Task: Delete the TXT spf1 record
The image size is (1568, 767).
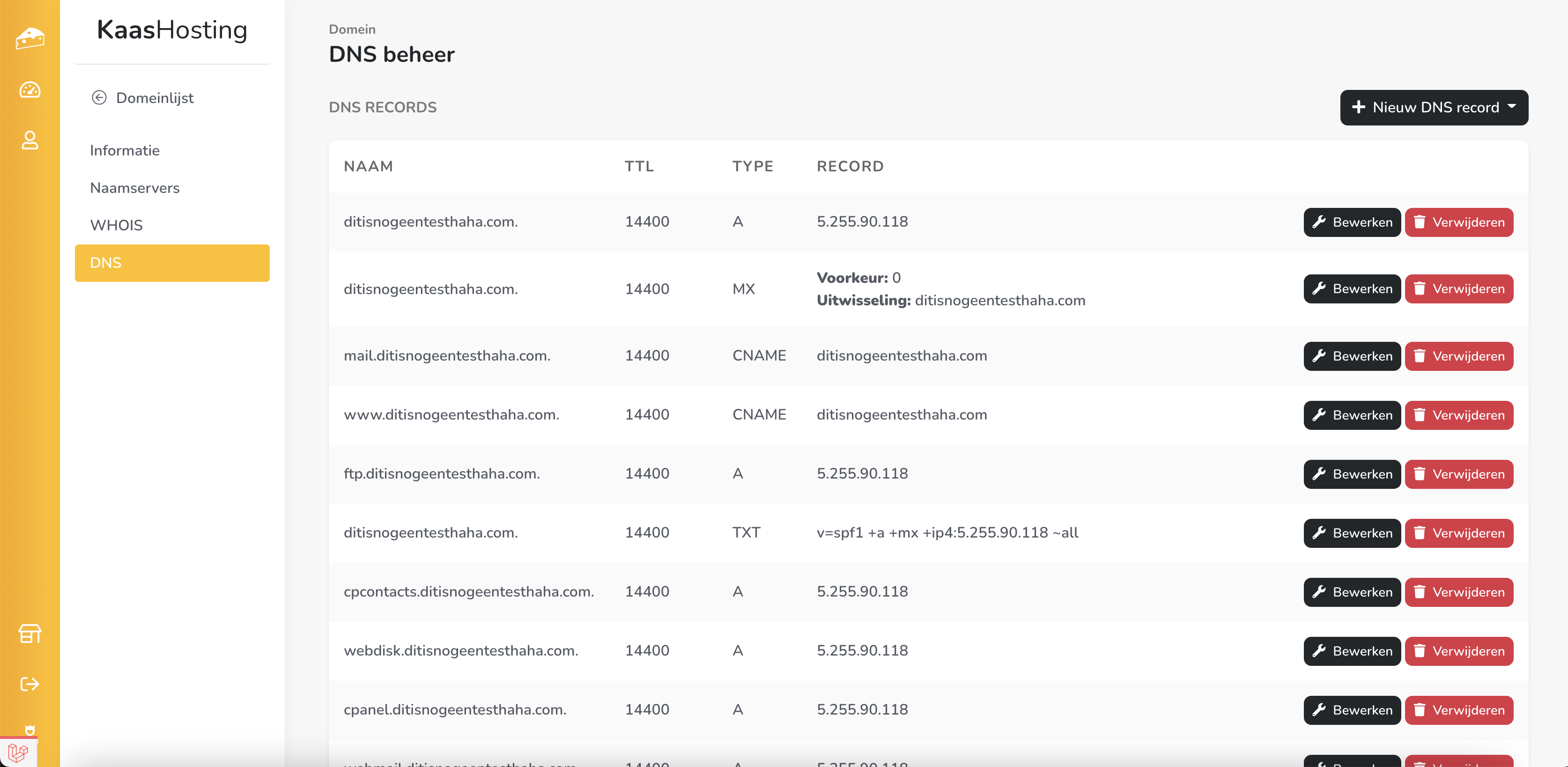Action: point(1458,533)
